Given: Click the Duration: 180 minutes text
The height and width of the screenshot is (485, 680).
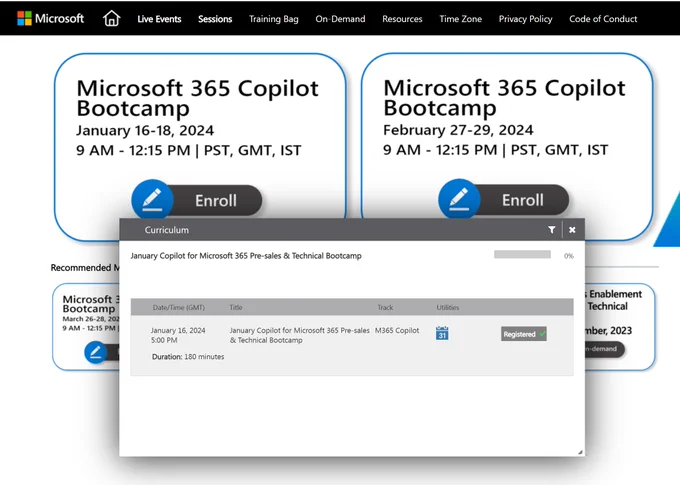Looking at the screenshot, I should pyautogui.click(x=188, y=357).
